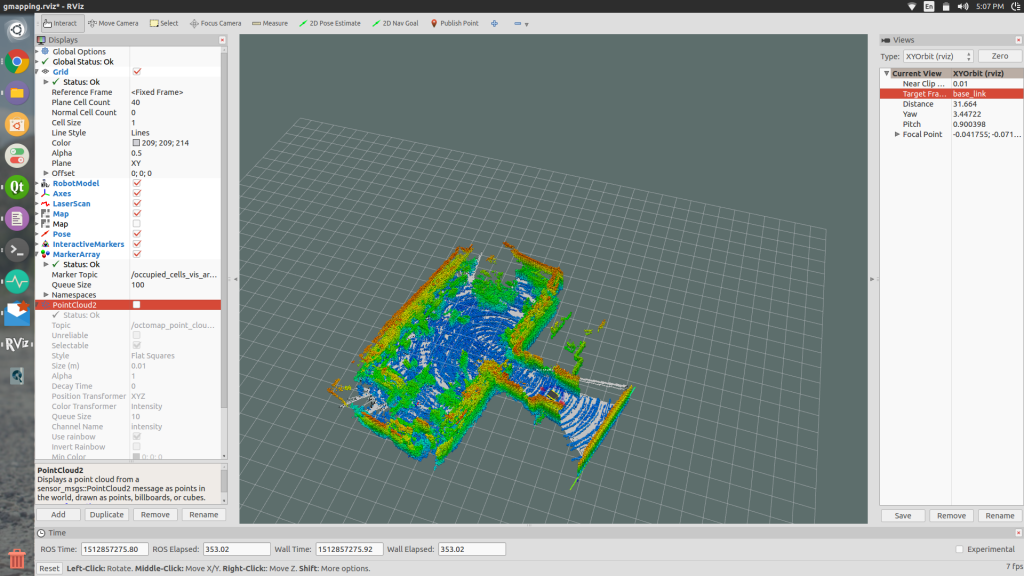The image size is (1024, 576).
Task: Activate the Focus Camera tool
Action: point(216,24)
